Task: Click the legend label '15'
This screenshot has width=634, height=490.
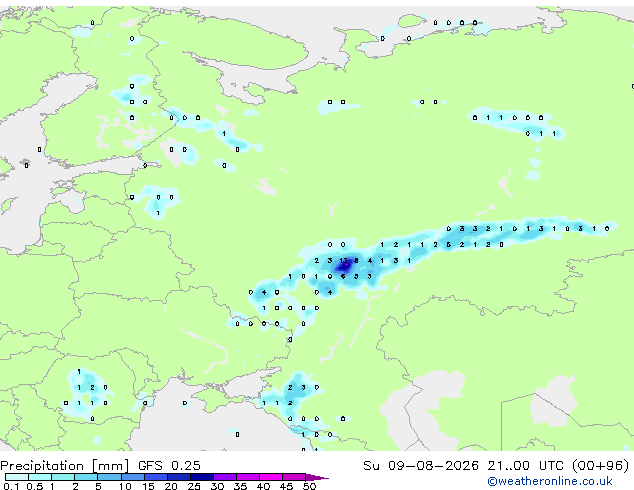Action: [148, 486]
